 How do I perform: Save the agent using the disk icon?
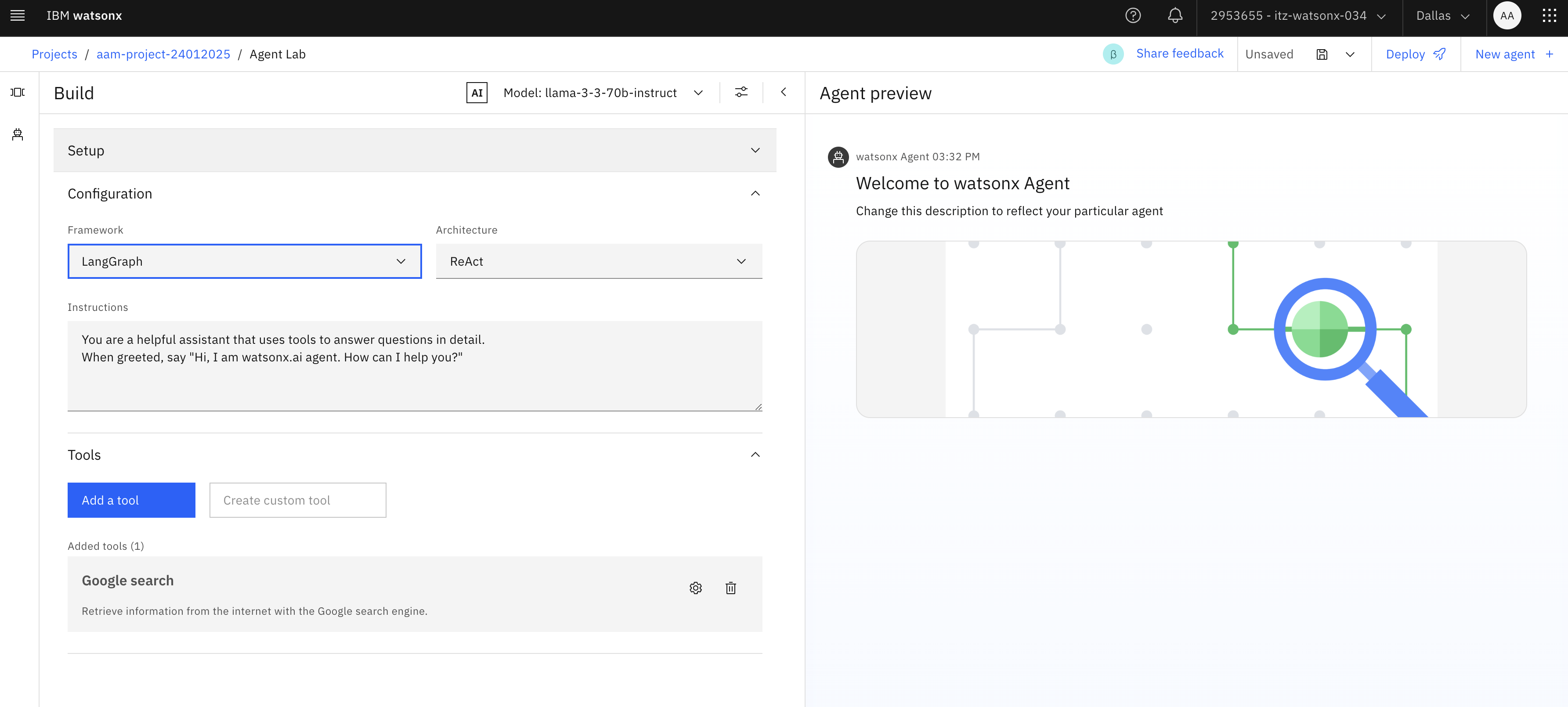point(1322,55)
